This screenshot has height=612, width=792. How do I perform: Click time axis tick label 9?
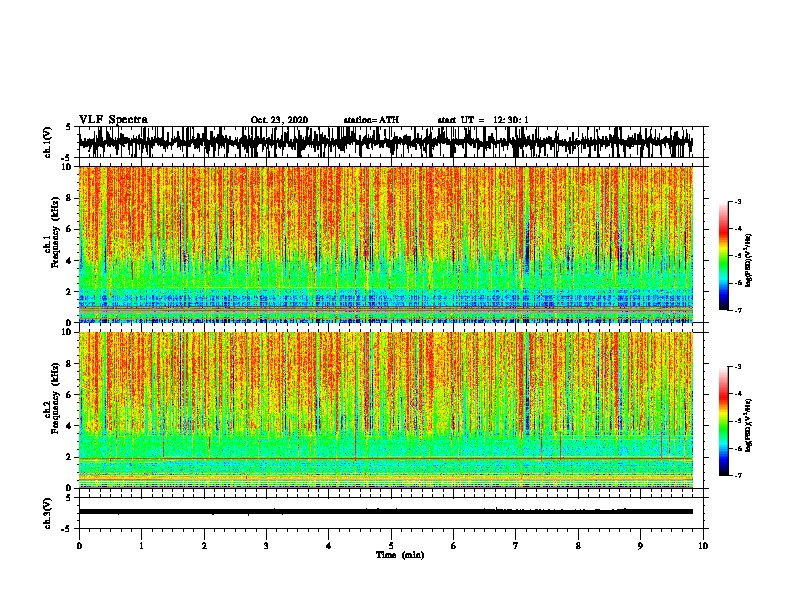640,546
